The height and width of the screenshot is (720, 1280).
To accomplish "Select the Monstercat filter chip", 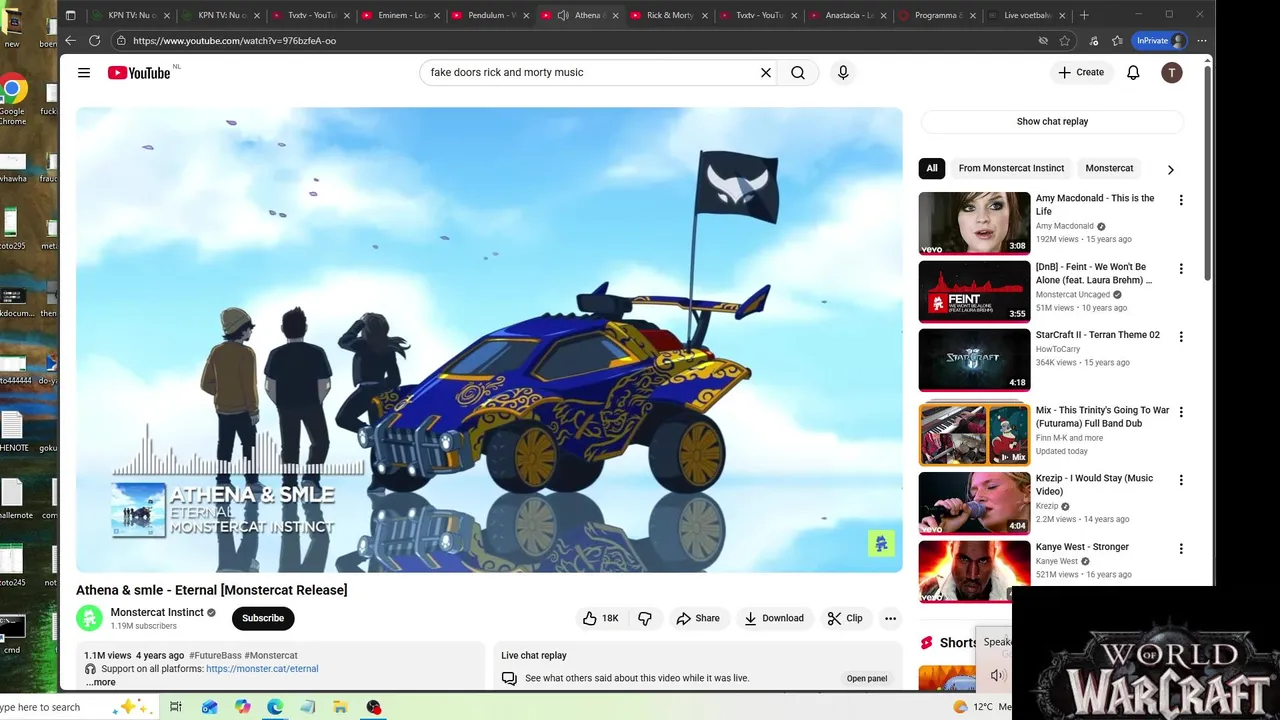I will 1109,168.
